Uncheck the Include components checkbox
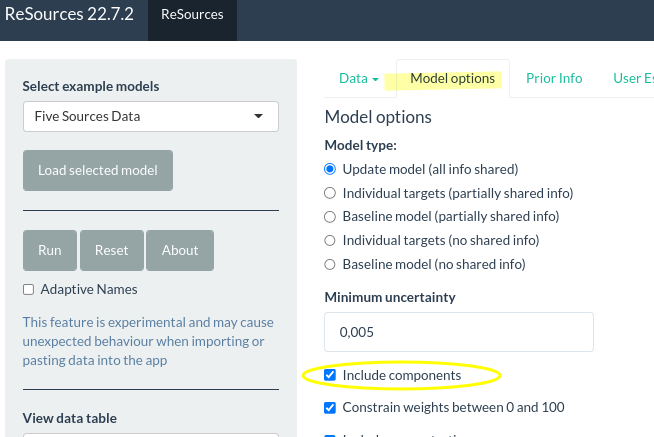Screen dimensions: 654x437 [x=331, y=376]
